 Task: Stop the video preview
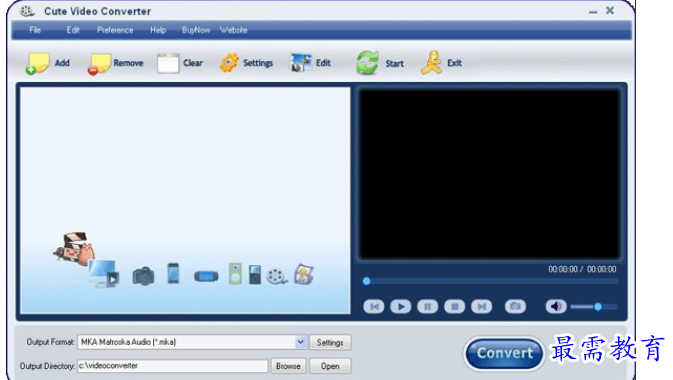(x=455, y=307)
